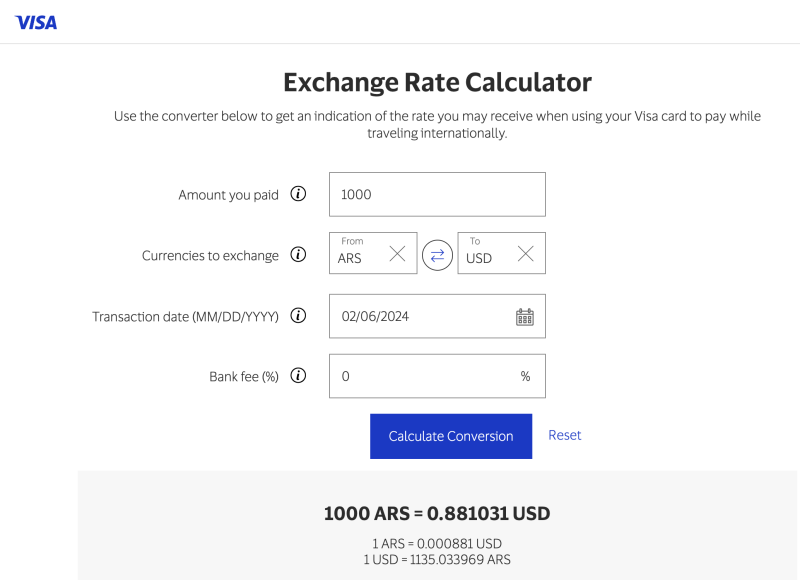Click the Reset link
This screenshot has width=800, height=580.
click(x=565, y=435)
